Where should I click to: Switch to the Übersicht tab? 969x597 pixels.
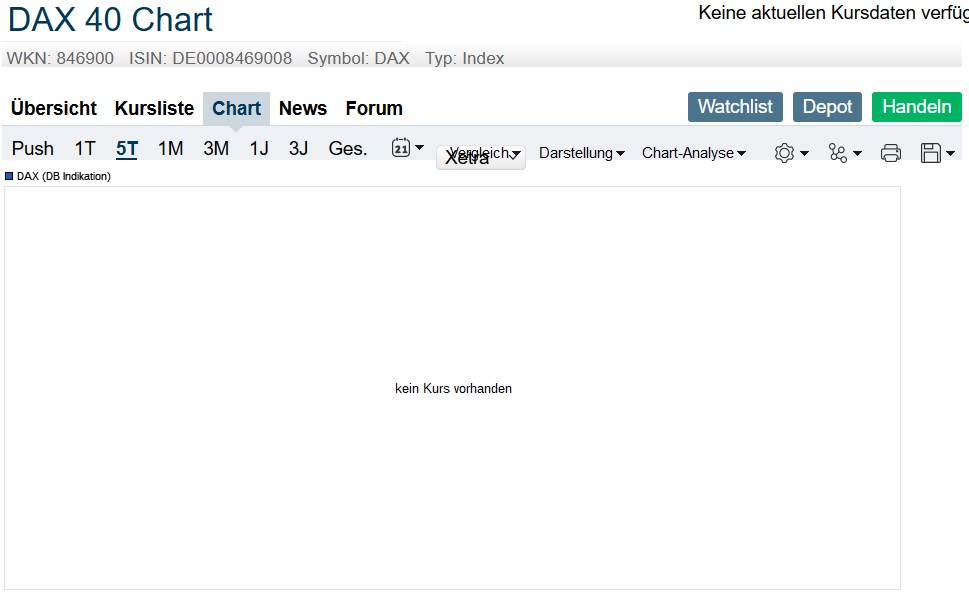tap(54, 108)
